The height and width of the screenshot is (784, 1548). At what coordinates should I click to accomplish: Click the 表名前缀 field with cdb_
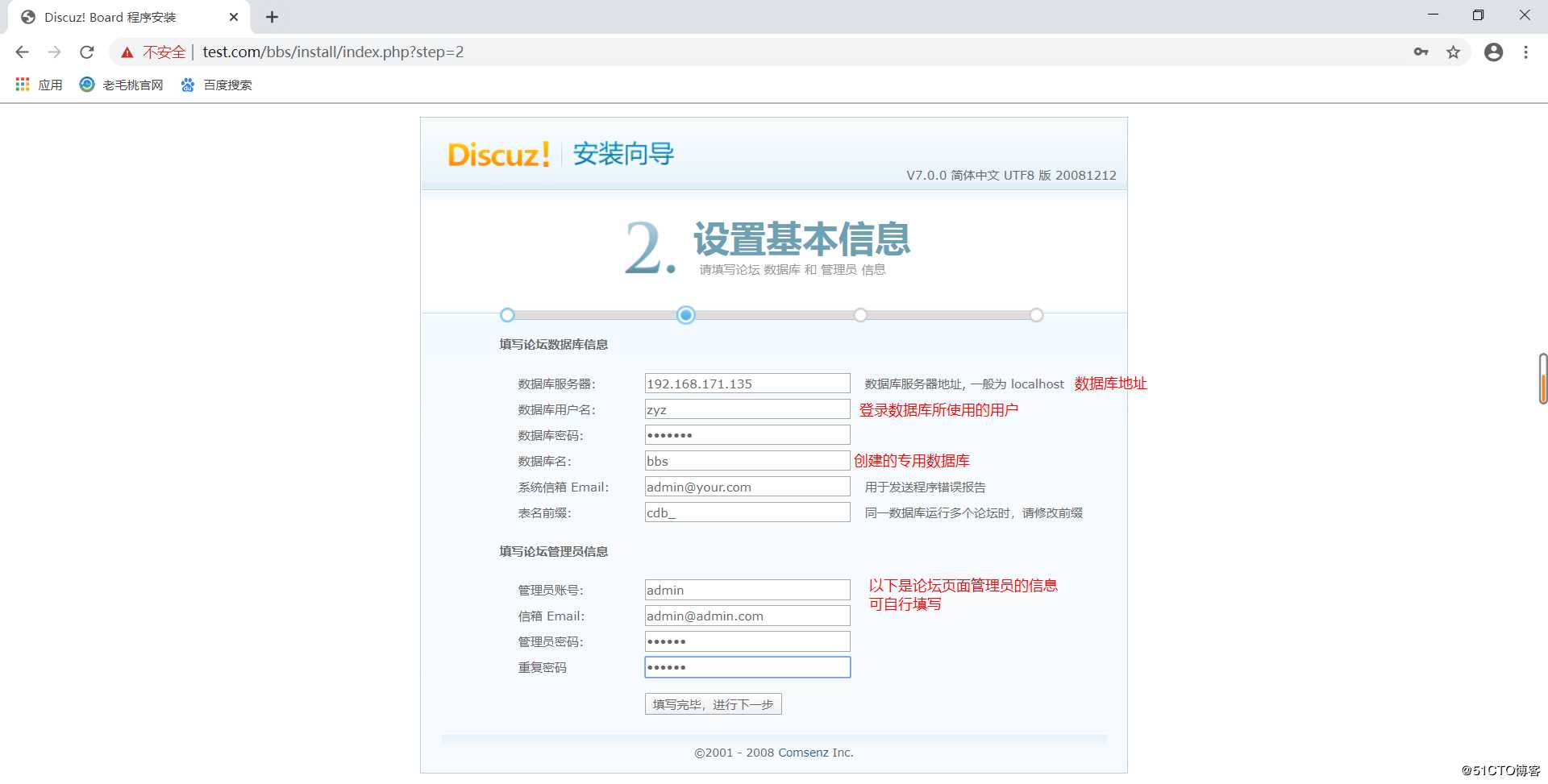(x=747, y=512)
